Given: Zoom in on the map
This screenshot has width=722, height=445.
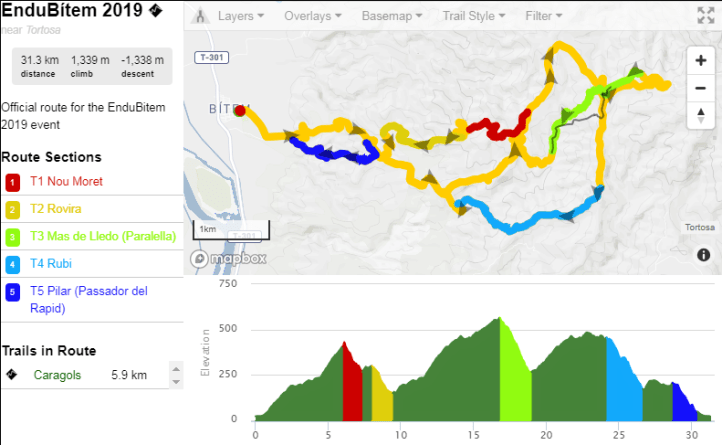Looking at the screenshot, I should click(701, 60).
